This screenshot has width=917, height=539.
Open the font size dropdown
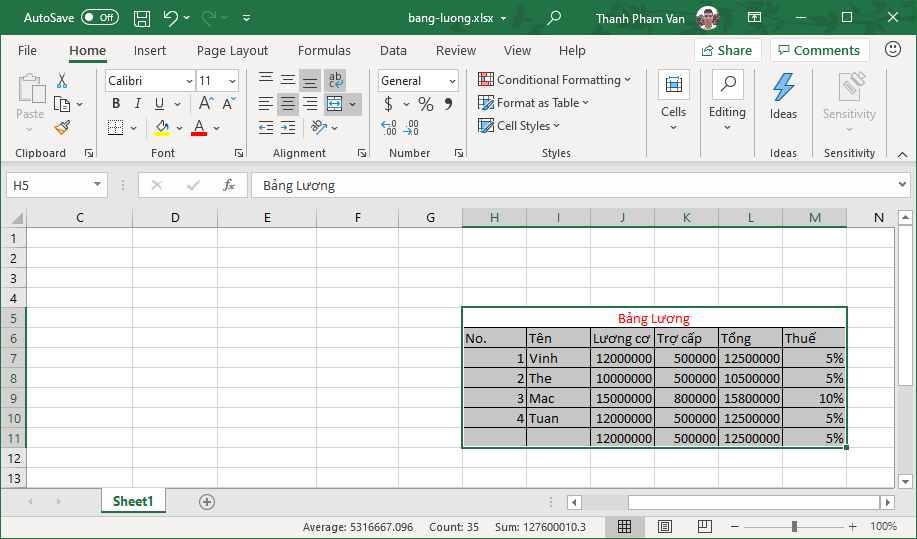click(232, 81)
